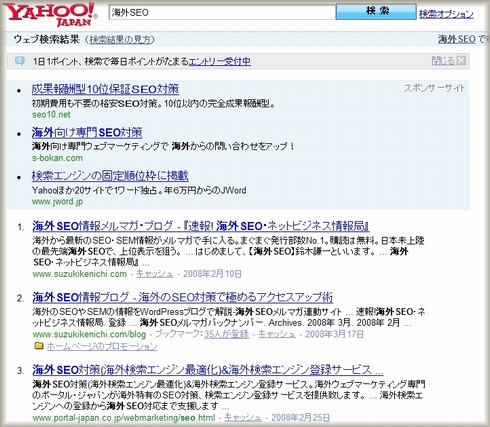Click the folder icon under result 2
This screenshot has width=490, height=427.
point(39,346)
